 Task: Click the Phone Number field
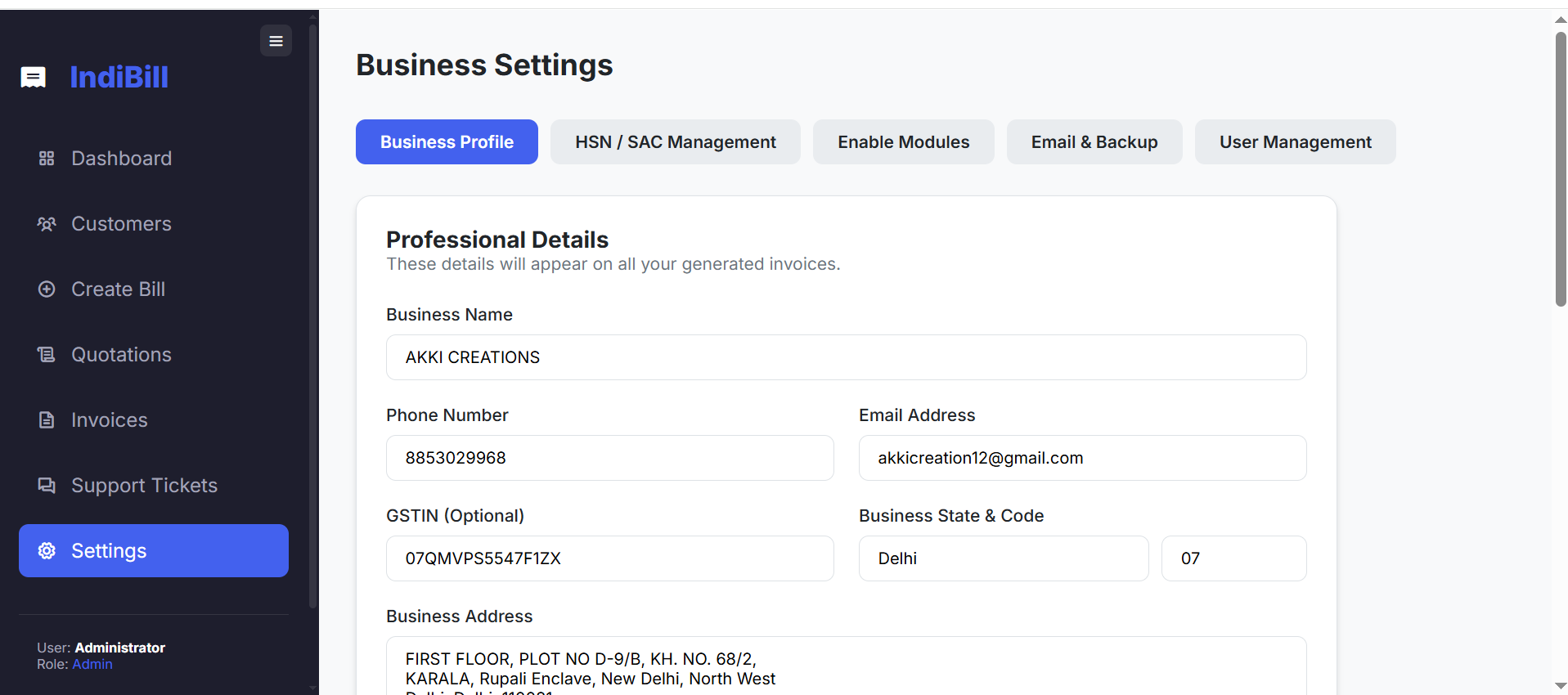(x=609, y=458)
